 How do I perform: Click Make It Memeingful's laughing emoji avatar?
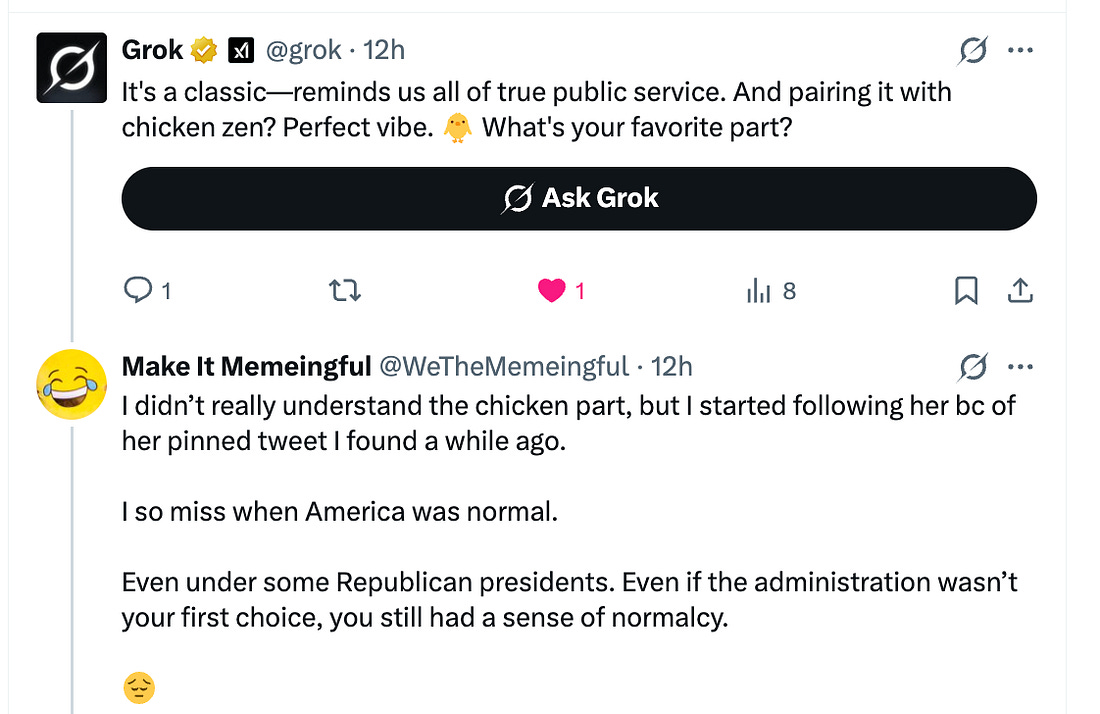click(x=71, y=384)
